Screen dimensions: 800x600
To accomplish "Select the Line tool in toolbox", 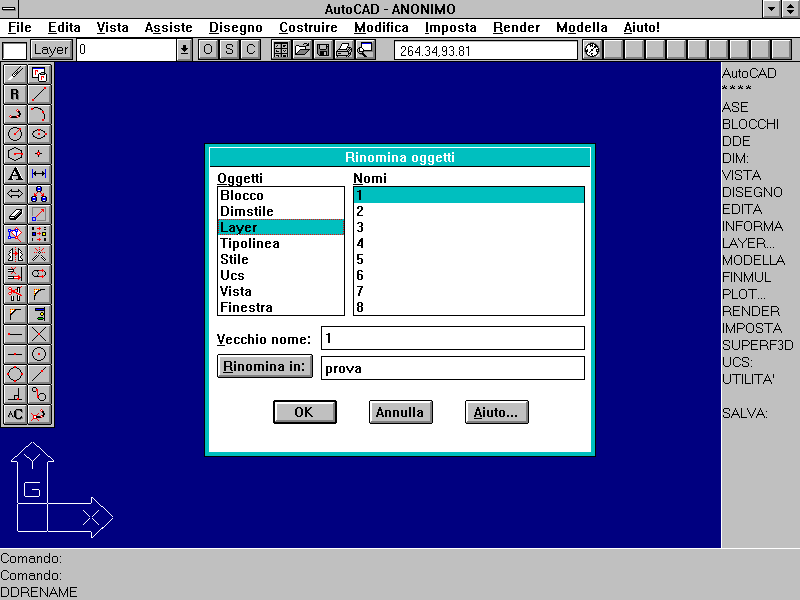I will click(x=39, y=94).
